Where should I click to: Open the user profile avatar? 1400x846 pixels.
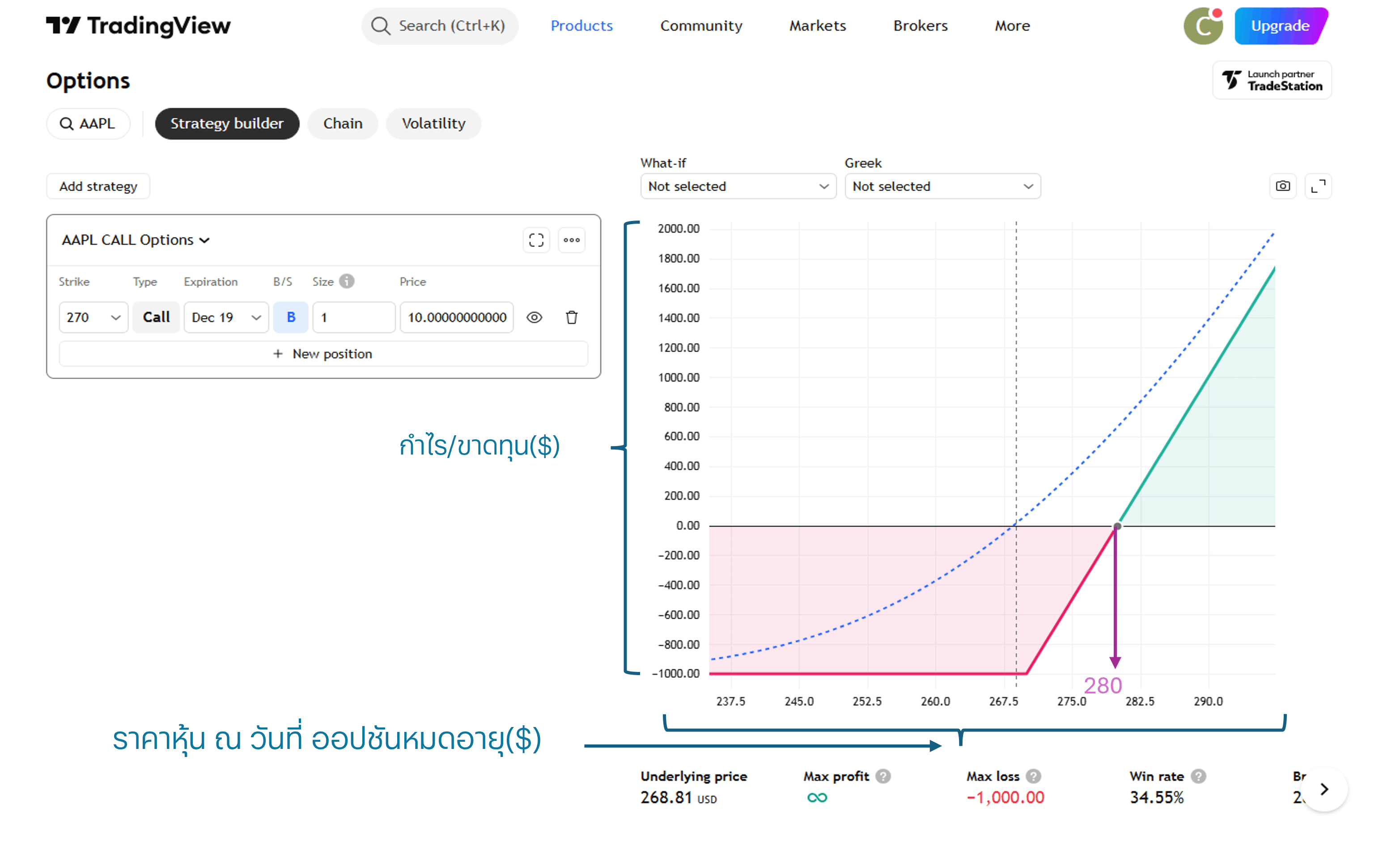pyautogui.click(x=1203, y=26)
